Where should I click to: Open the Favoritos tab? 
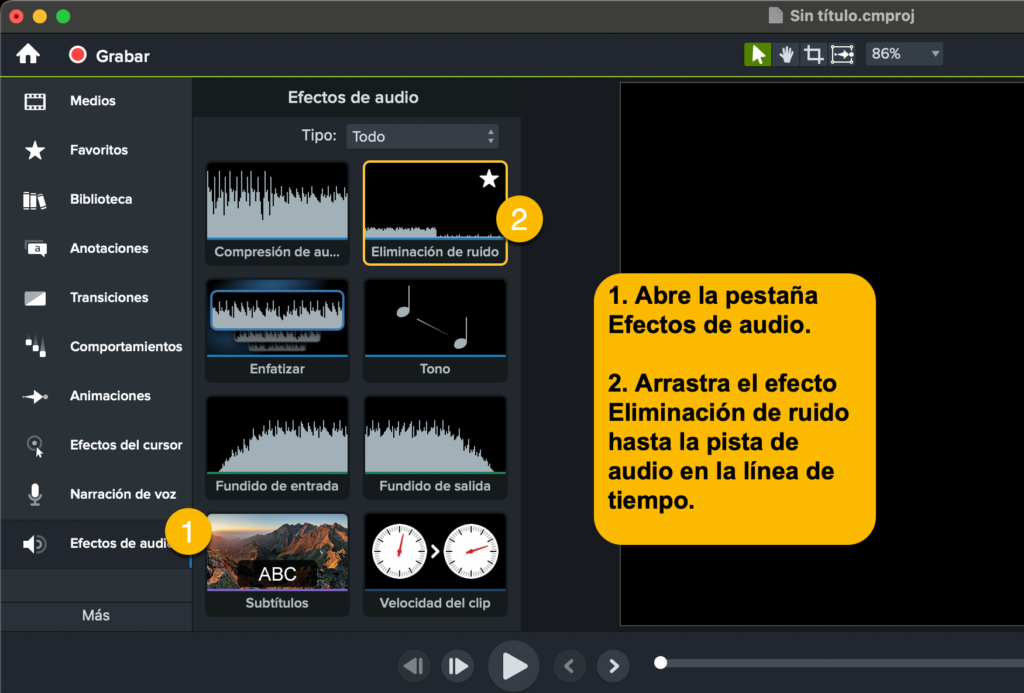click(x=96, y=150)
